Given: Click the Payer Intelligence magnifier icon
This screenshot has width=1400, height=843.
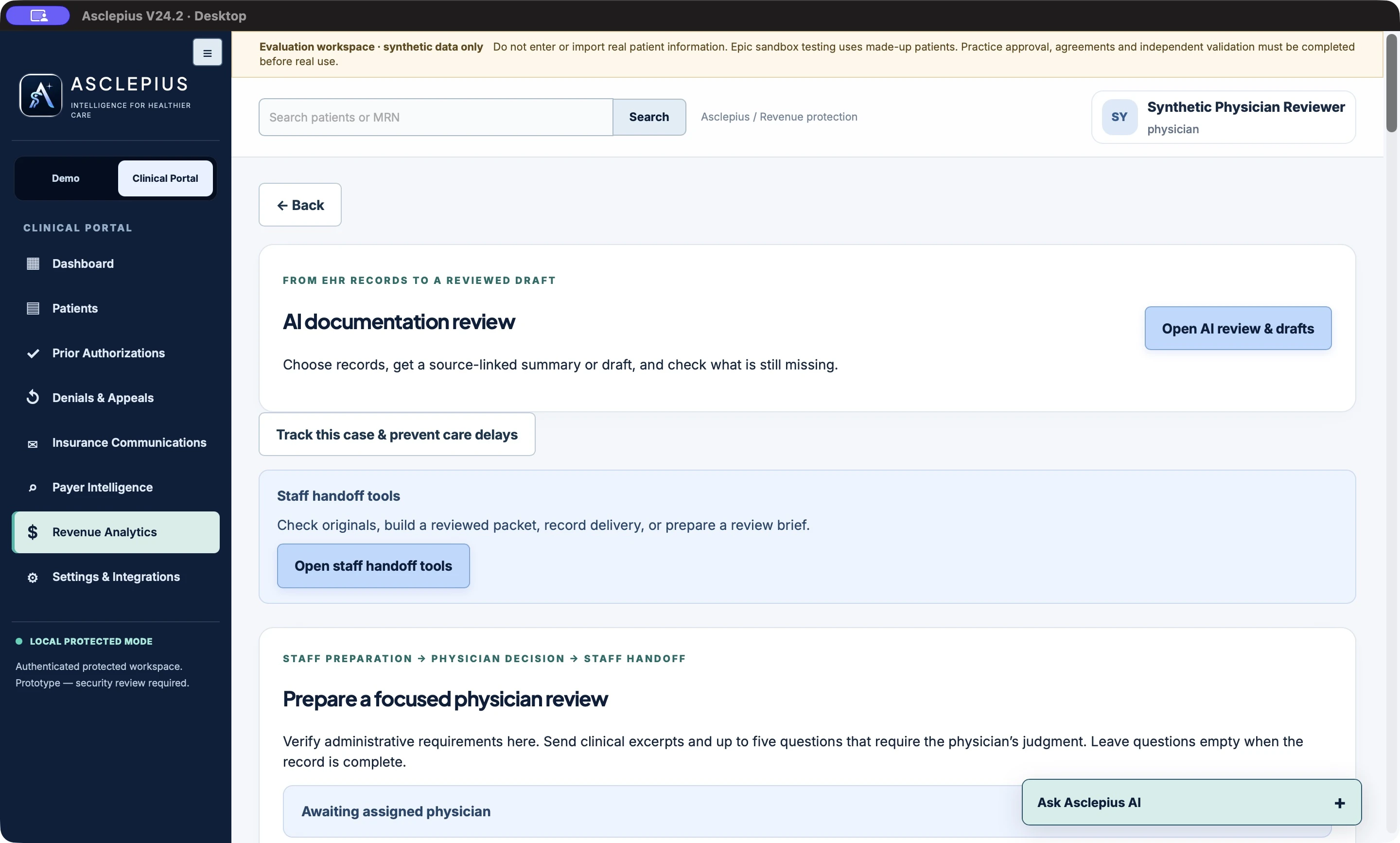Looking at the screenshot, I should coord(33,488).
